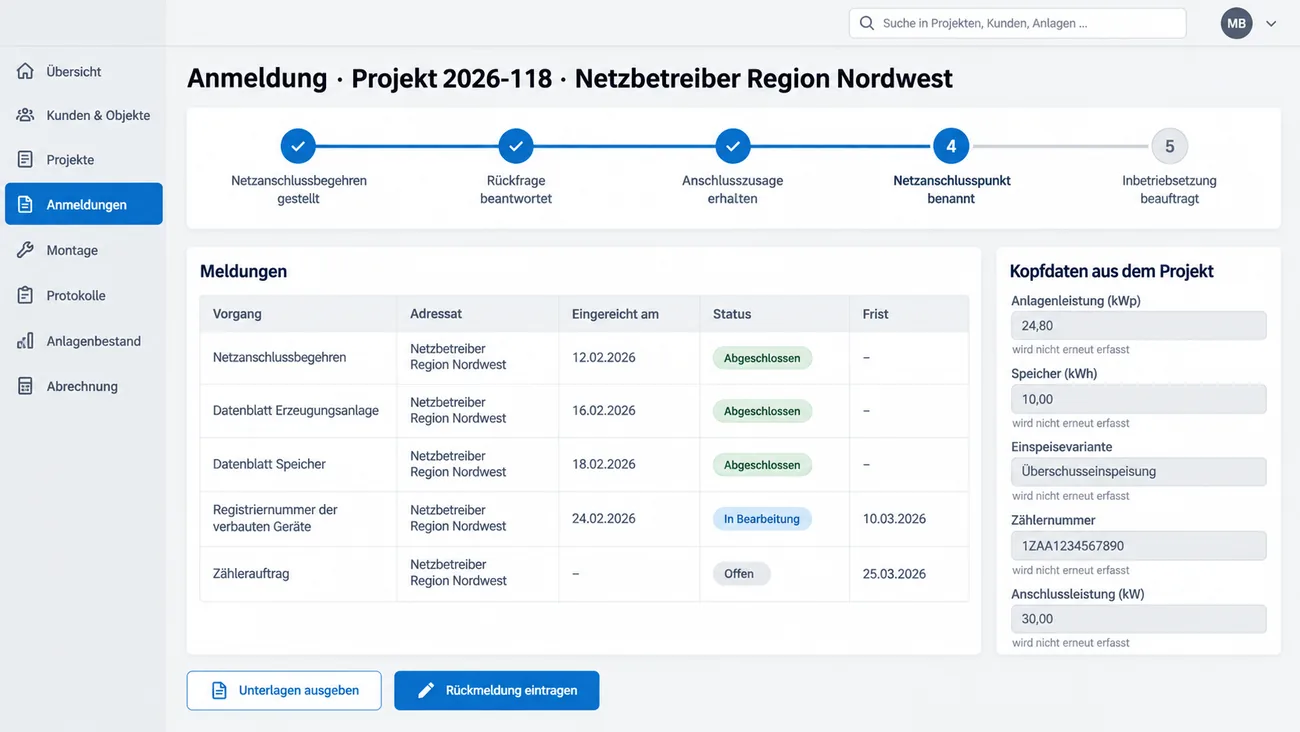Click the pencil icon on Rückmeldung eintragen

[425, 690]
